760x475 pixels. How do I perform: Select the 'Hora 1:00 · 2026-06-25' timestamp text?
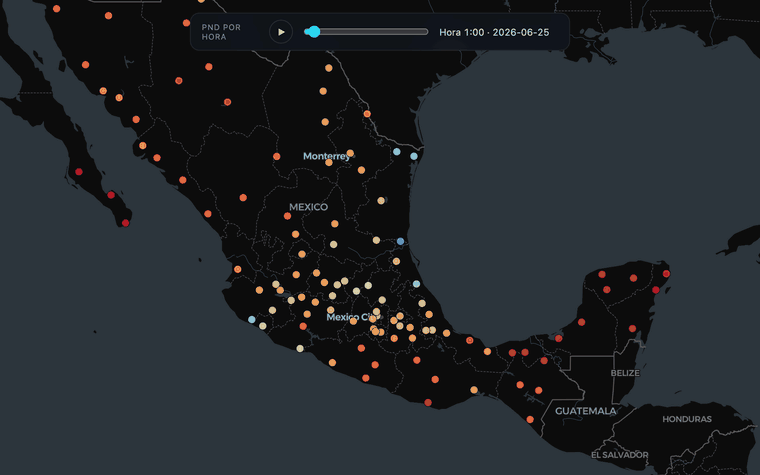[494, 32]
